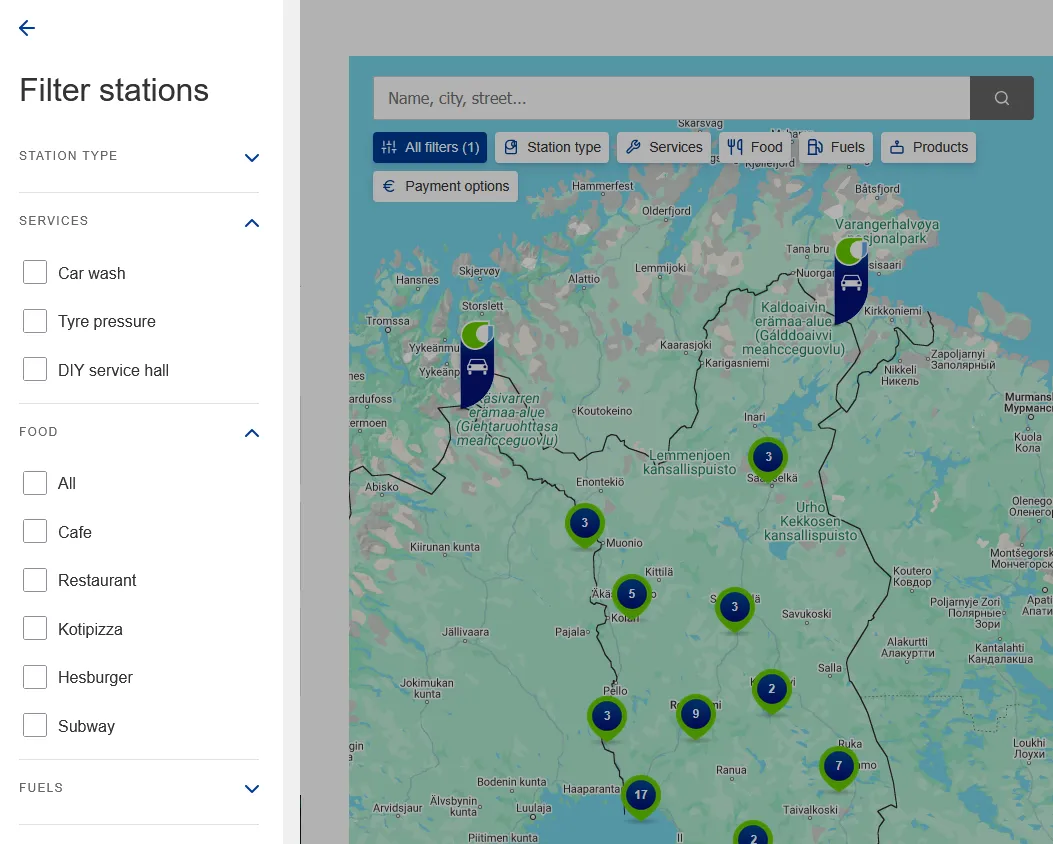Image resolution: width=1053 pixels, height=844 pixels.
Task: Collapse the FOOD section
Action: pyautogui.click(x=251, y=433)
